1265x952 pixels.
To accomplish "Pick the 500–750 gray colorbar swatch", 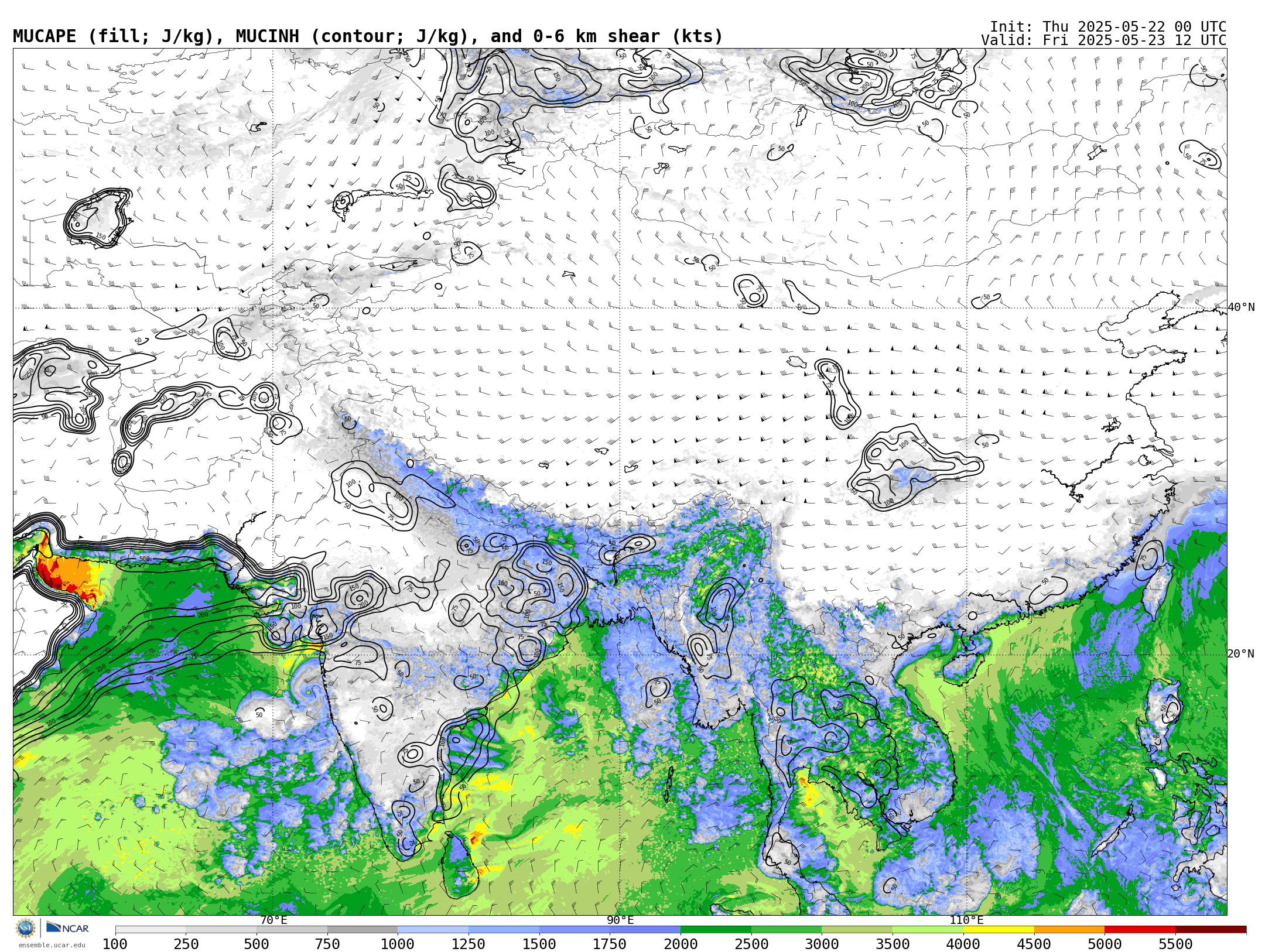I will coord(292,930).
